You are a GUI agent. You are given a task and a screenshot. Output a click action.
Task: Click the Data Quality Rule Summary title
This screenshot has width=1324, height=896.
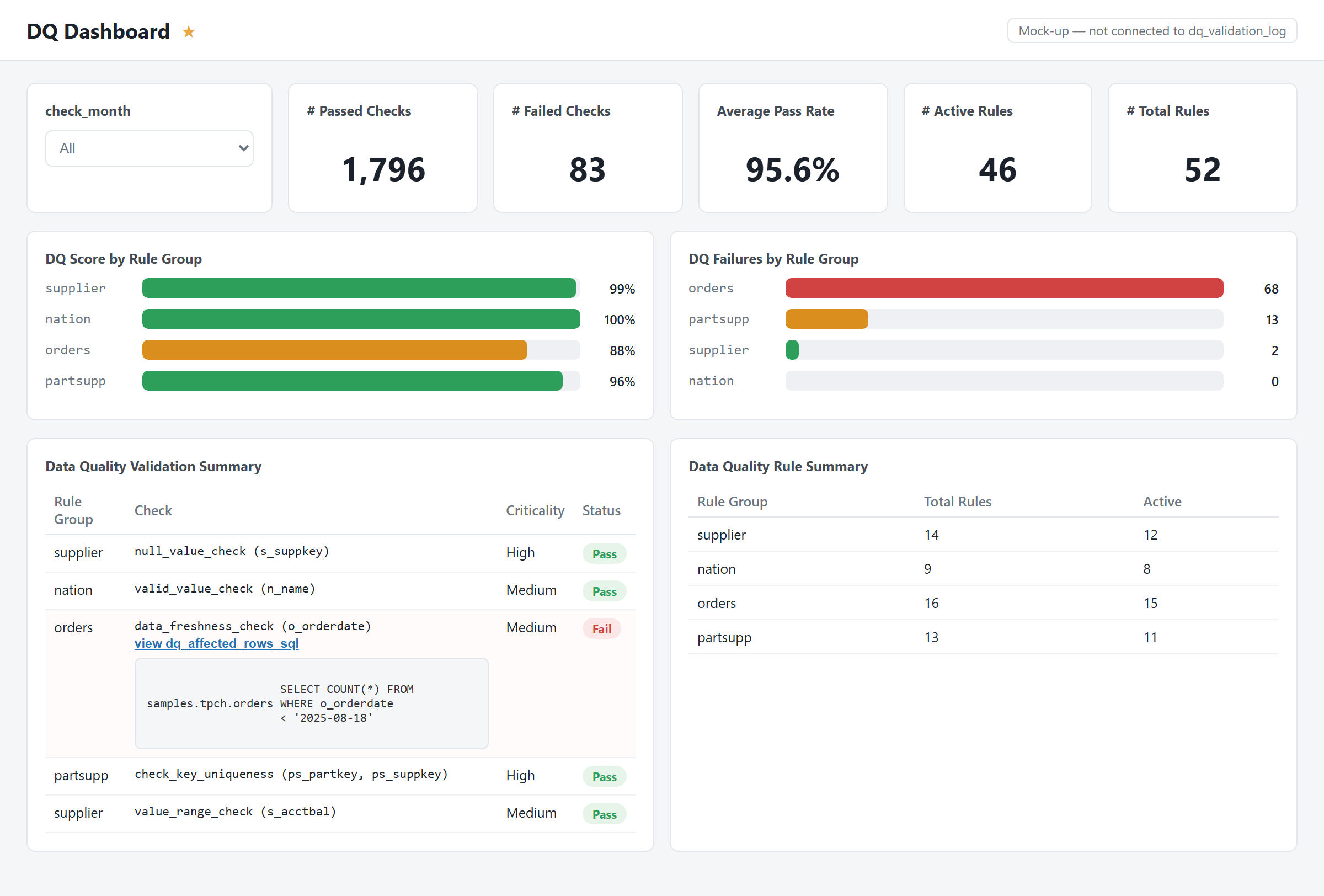pos(778,466)
